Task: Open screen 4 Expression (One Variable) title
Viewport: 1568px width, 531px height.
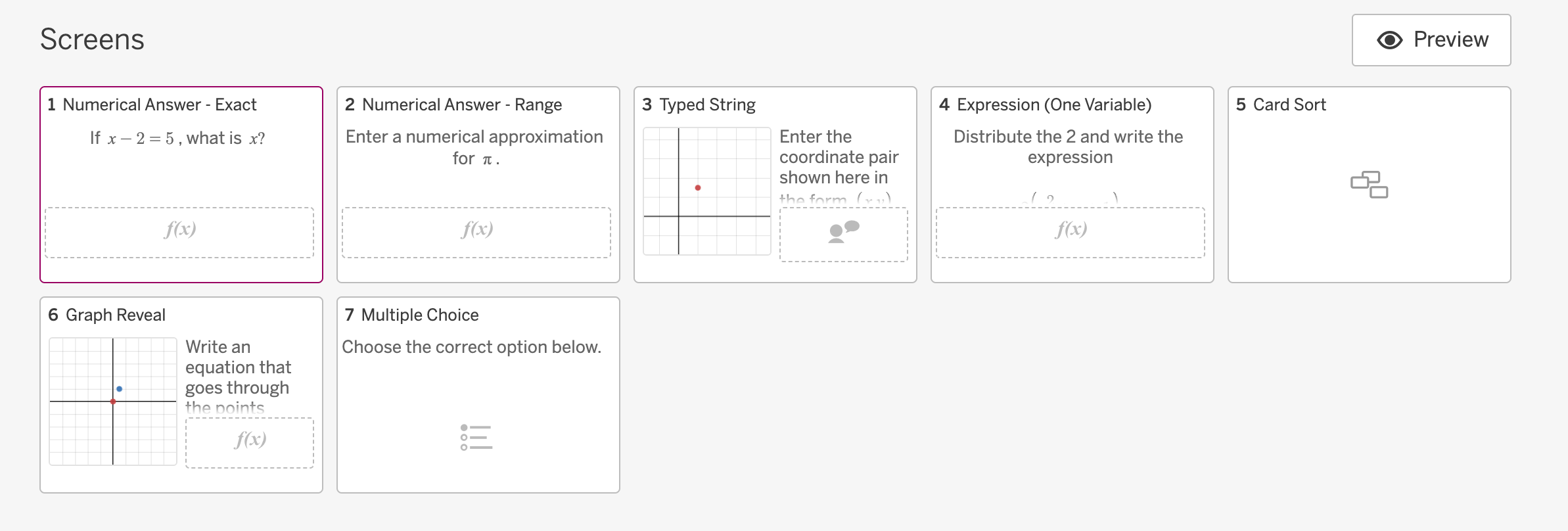Action: (1053, 104)
